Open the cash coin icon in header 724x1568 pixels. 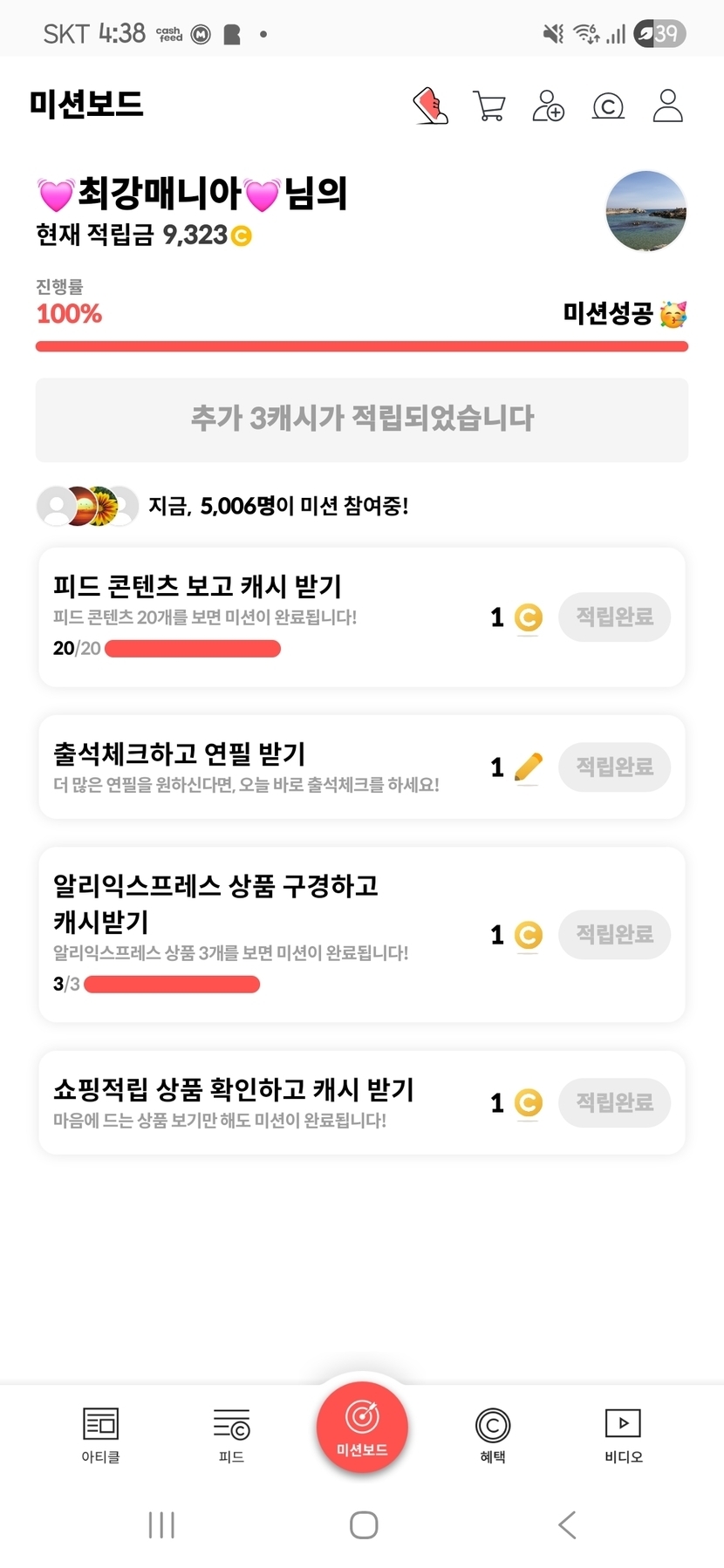coord(608,106)
